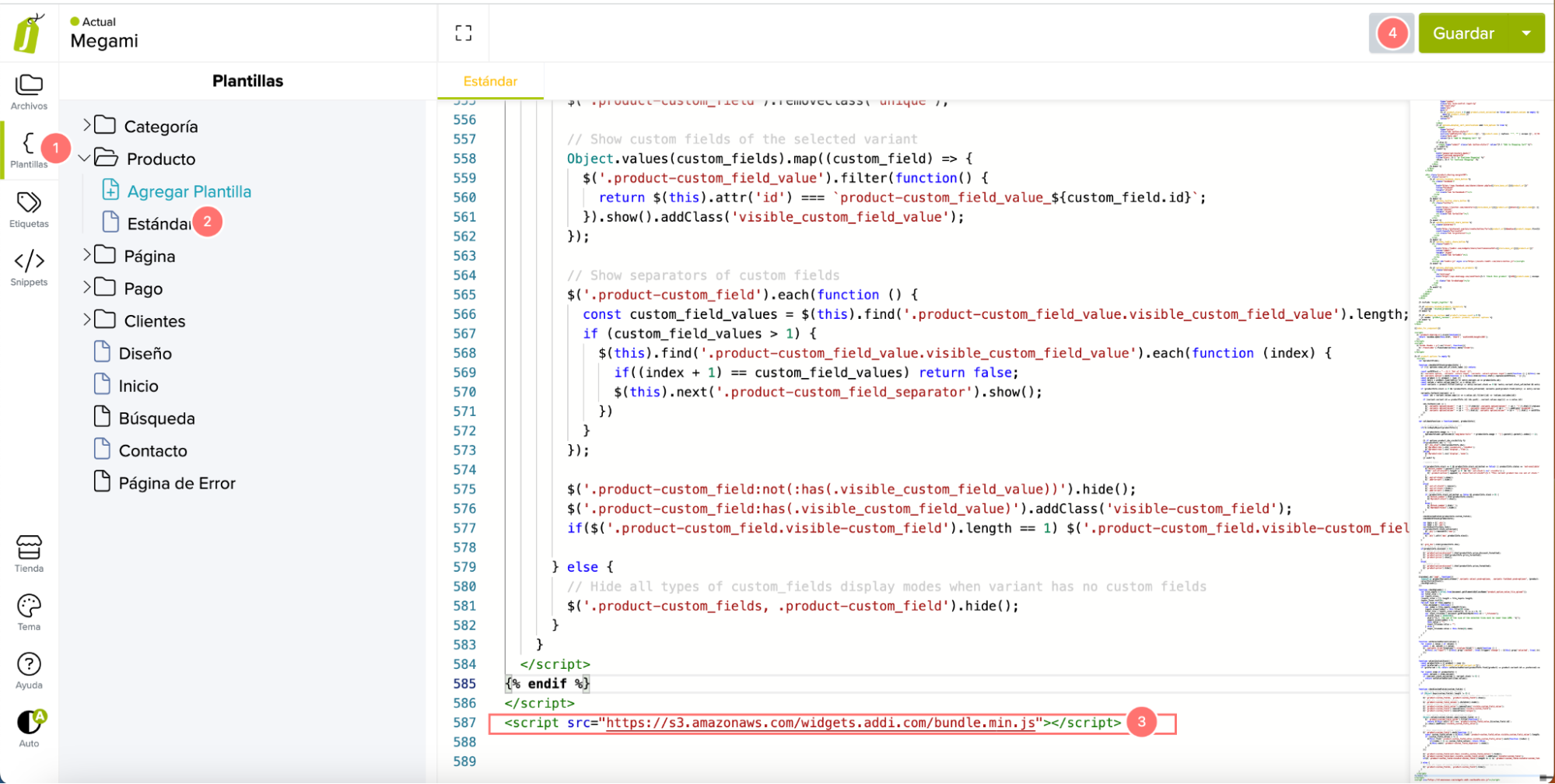Open the Etiquetas tags panel
The image size is (1555, 784).
point(29,209)
